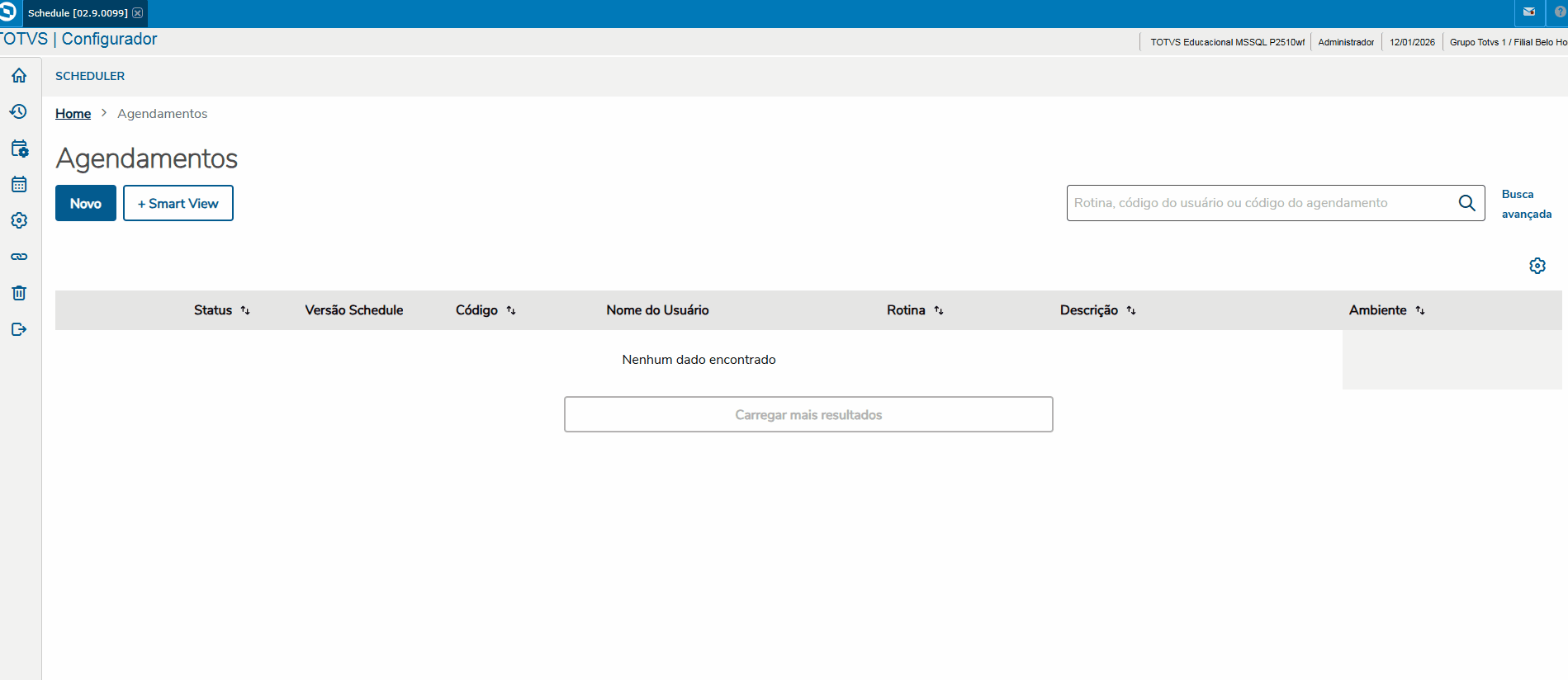Click the TOTVS logo icon at top left

point(7,12)
